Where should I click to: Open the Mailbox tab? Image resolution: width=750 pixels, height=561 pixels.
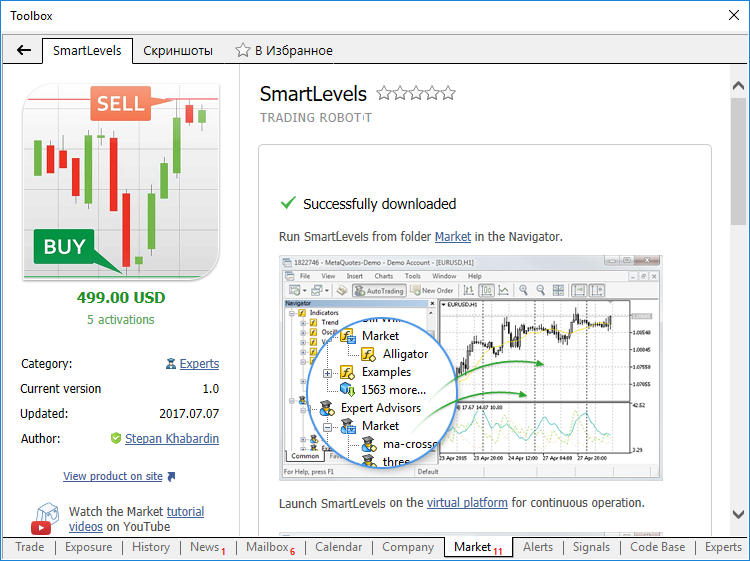pos(270,547)
